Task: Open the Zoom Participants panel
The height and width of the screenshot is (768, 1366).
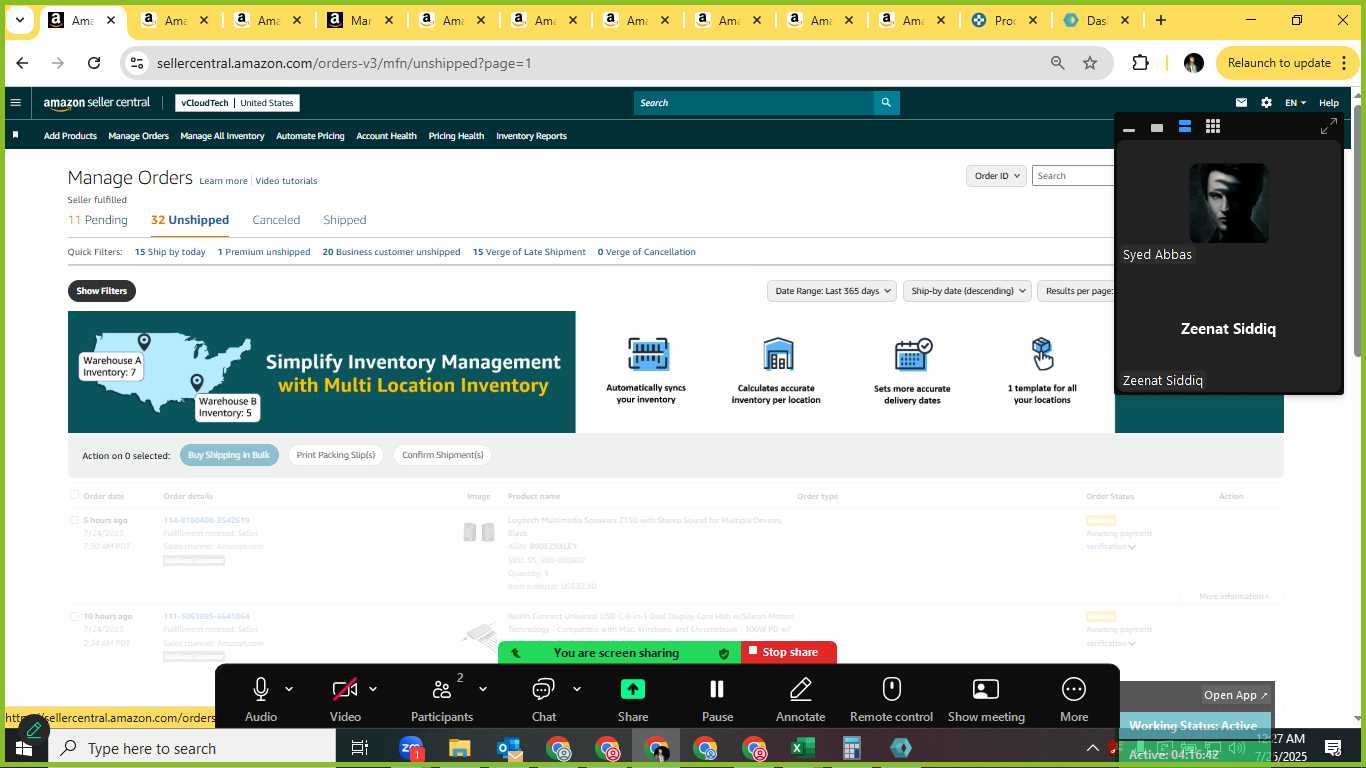Action: tap(442, 689)
